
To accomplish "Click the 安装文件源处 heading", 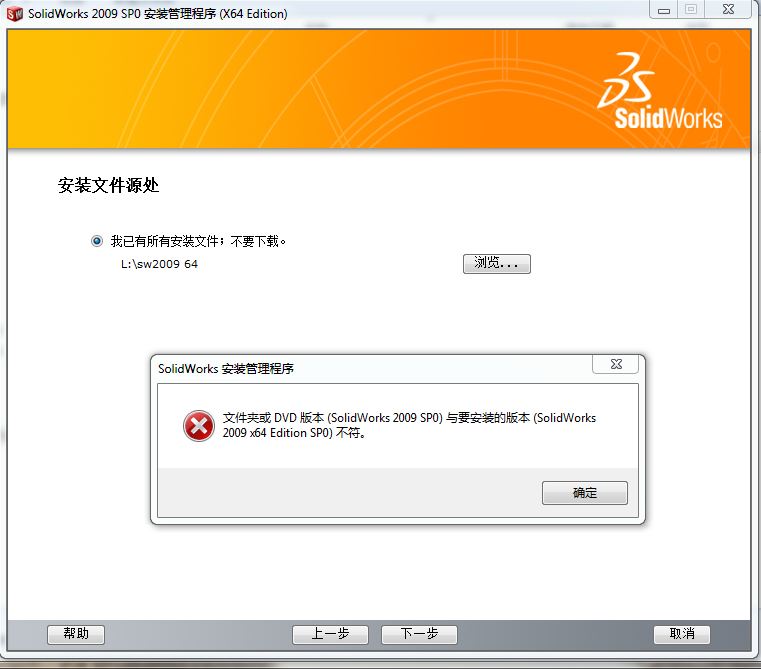I will coord(109,185).
